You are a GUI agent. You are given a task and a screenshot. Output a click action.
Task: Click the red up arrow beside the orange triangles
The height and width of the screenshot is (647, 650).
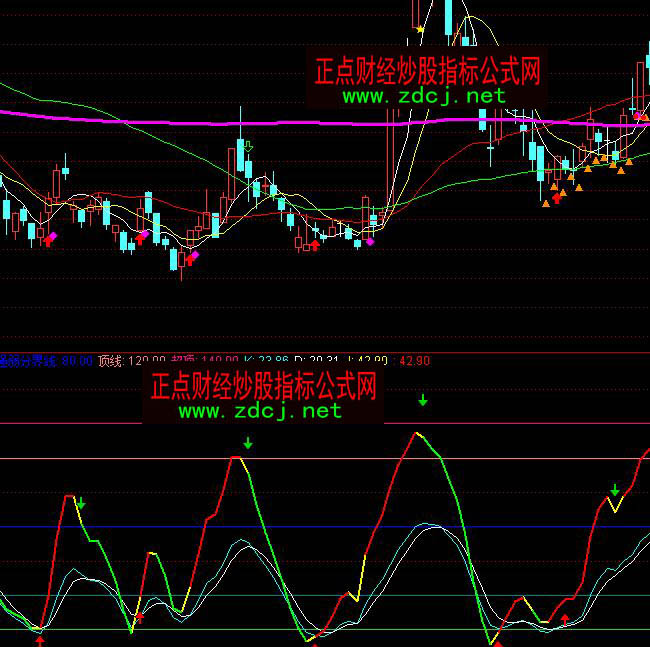click(x=556, y=197)
